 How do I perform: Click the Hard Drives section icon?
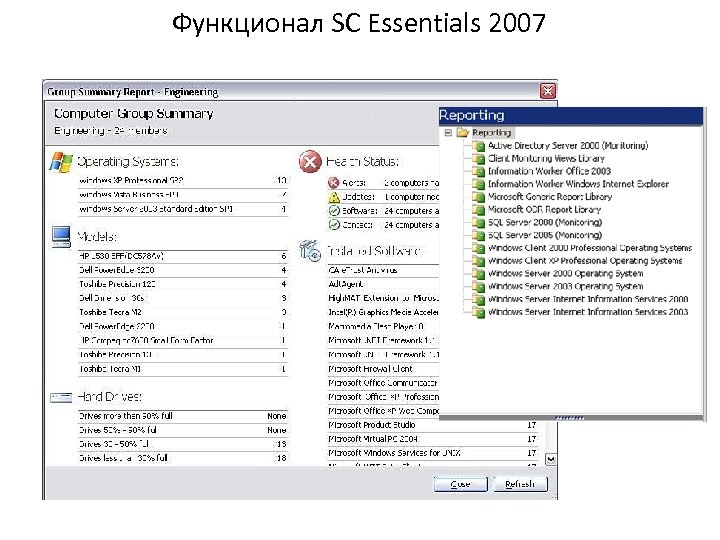point(61,397)
